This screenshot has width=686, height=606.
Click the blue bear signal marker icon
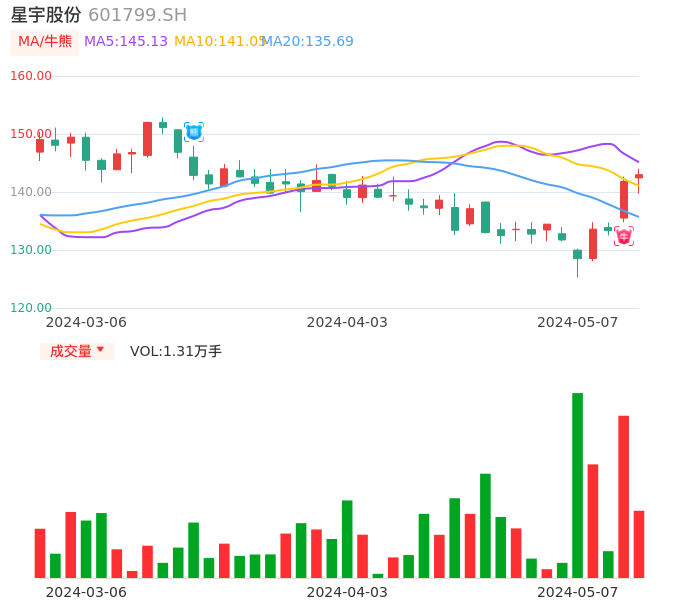pos(193,132)
